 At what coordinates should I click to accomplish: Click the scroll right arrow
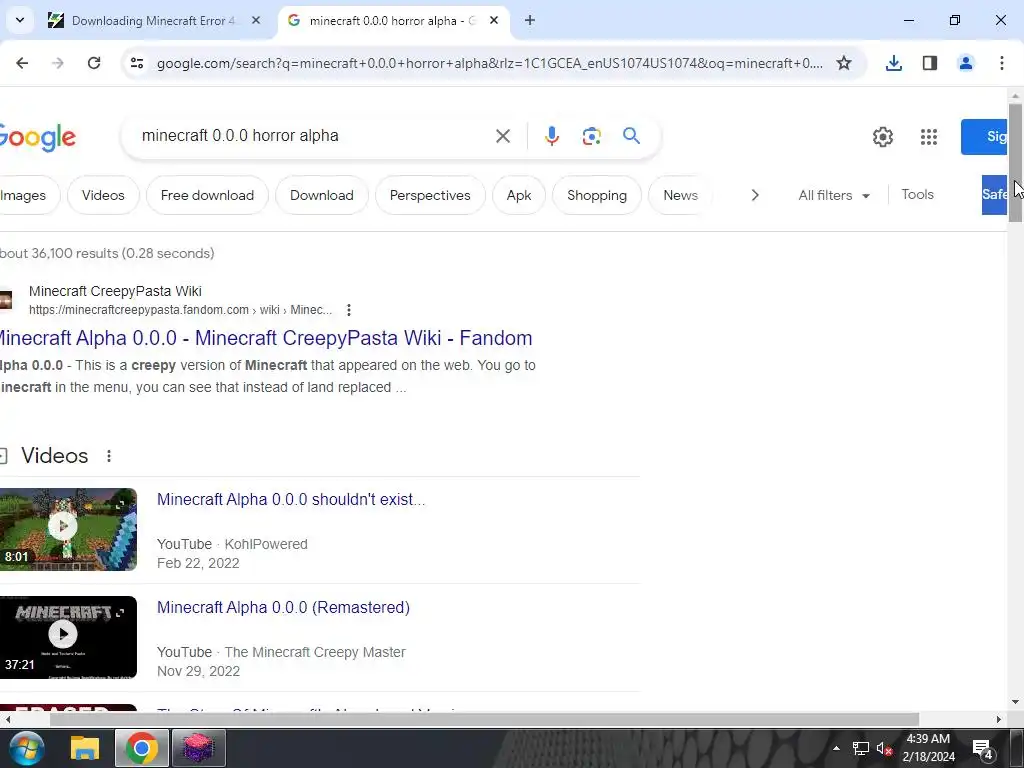pos(998,719)
